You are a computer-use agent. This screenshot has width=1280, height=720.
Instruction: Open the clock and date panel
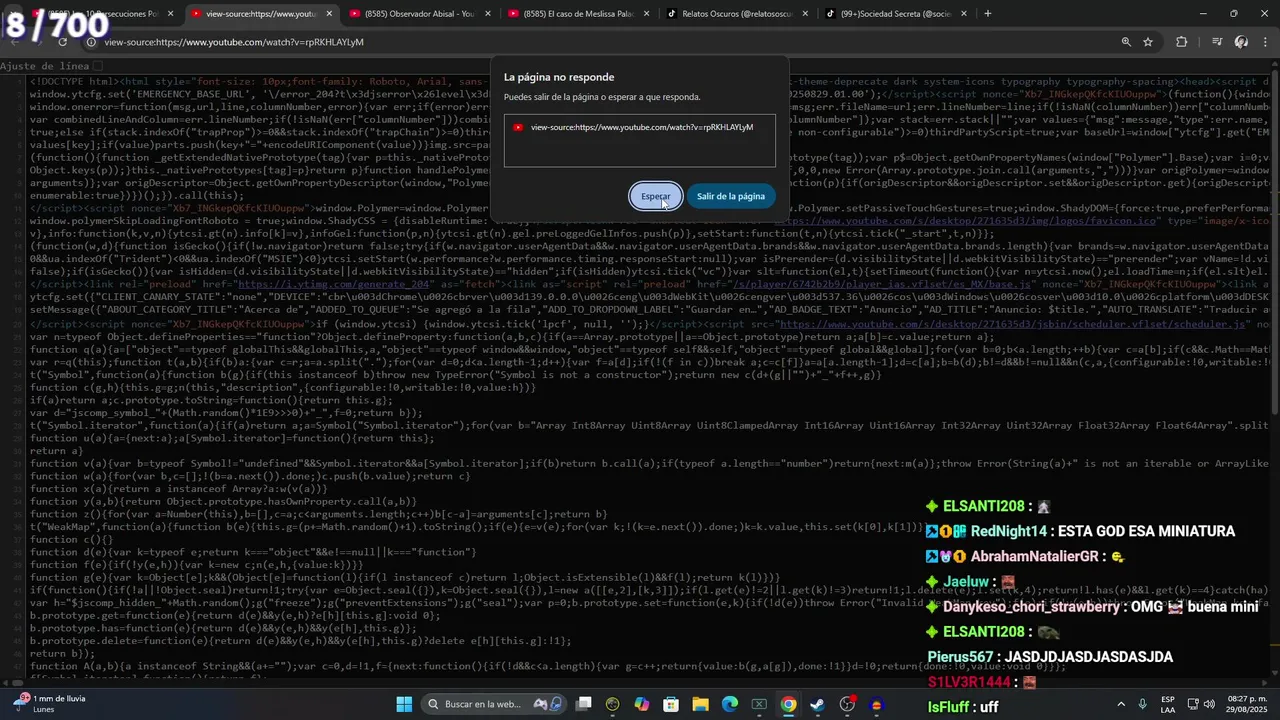1245,704
